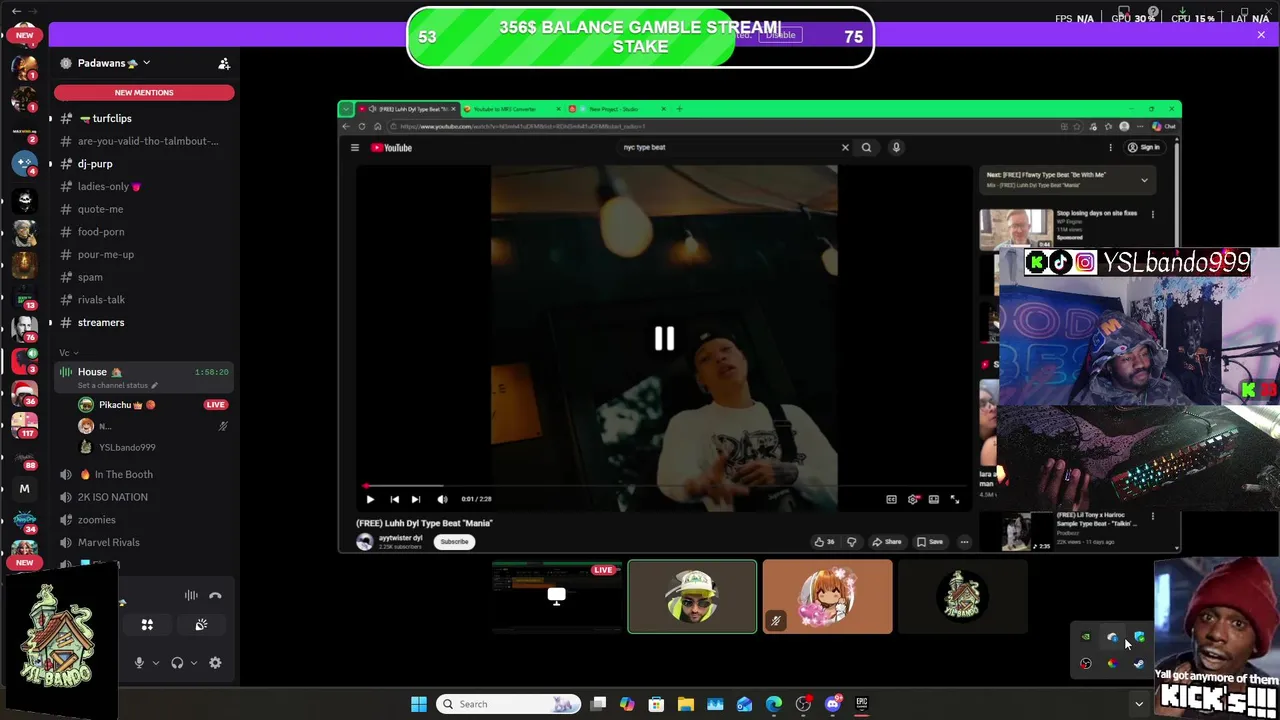The height and width of the screenshot is (720, 1280).
Task: Click the YouTube play button
Action: 370,499
